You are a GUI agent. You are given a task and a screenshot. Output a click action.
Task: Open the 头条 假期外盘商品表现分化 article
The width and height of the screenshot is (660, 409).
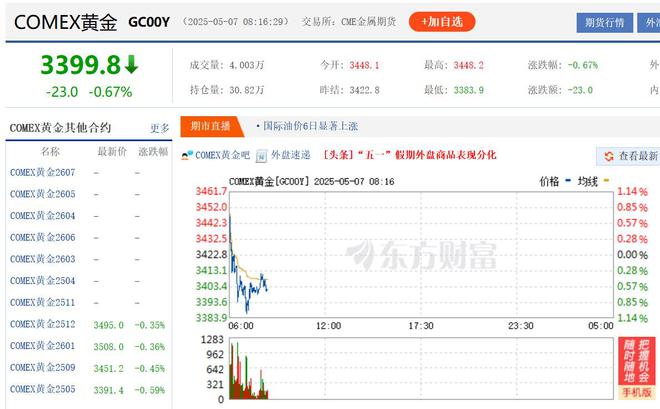410,155
